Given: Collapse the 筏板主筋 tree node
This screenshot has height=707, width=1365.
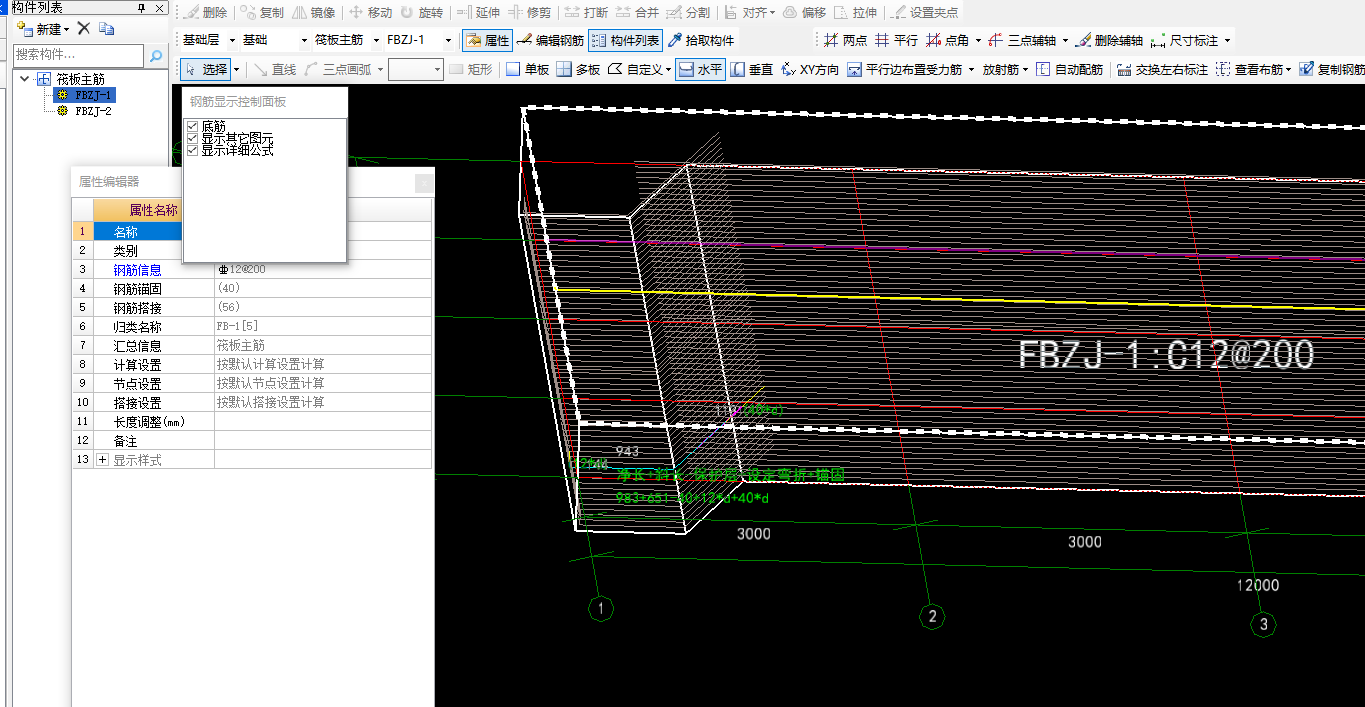Looking at the screenshot, I should 24,79.
